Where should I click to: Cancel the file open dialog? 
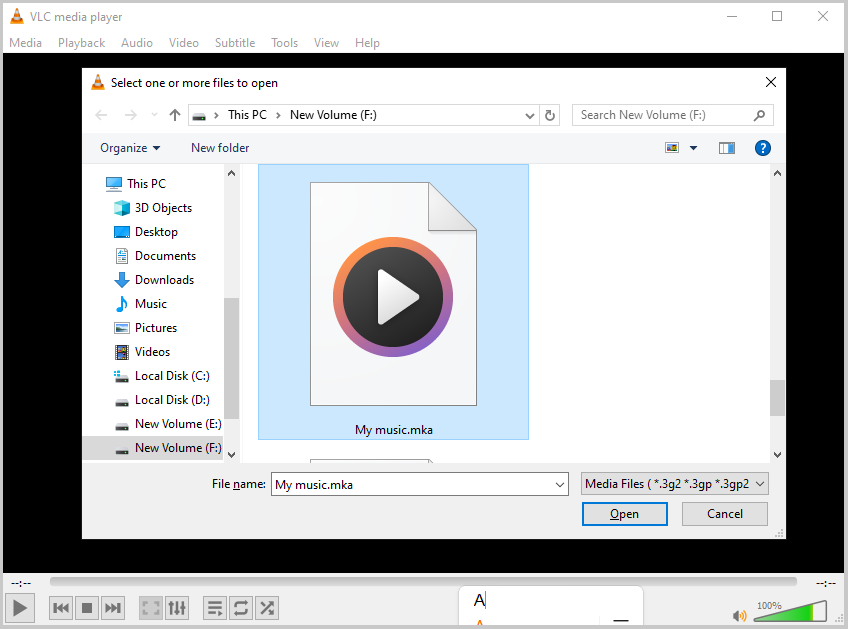(725, 514)
